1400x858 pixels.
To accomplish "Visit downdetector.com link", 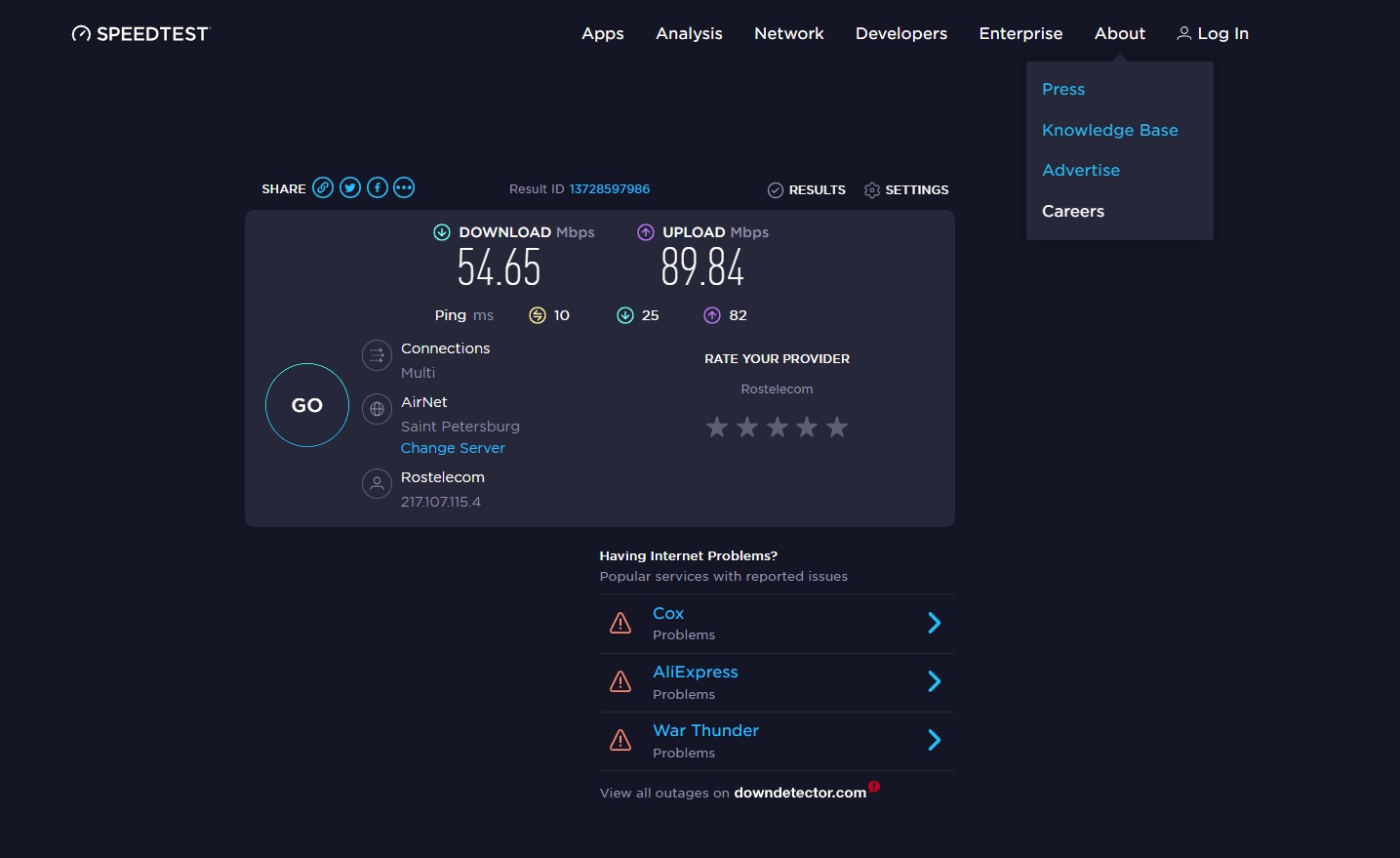I will click(x=800, y=793).
